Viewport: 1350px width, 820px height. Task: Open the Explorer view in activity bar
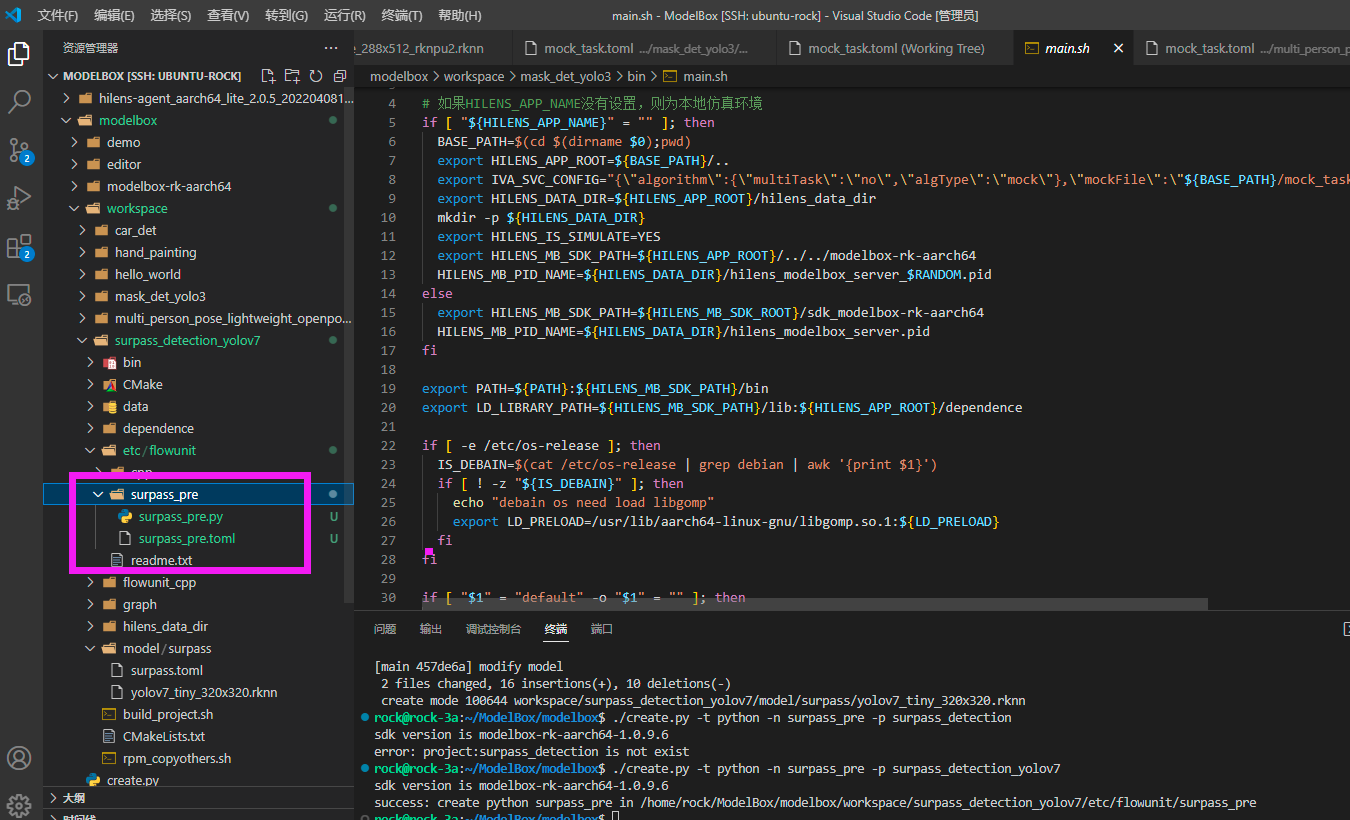click(19, 54)
